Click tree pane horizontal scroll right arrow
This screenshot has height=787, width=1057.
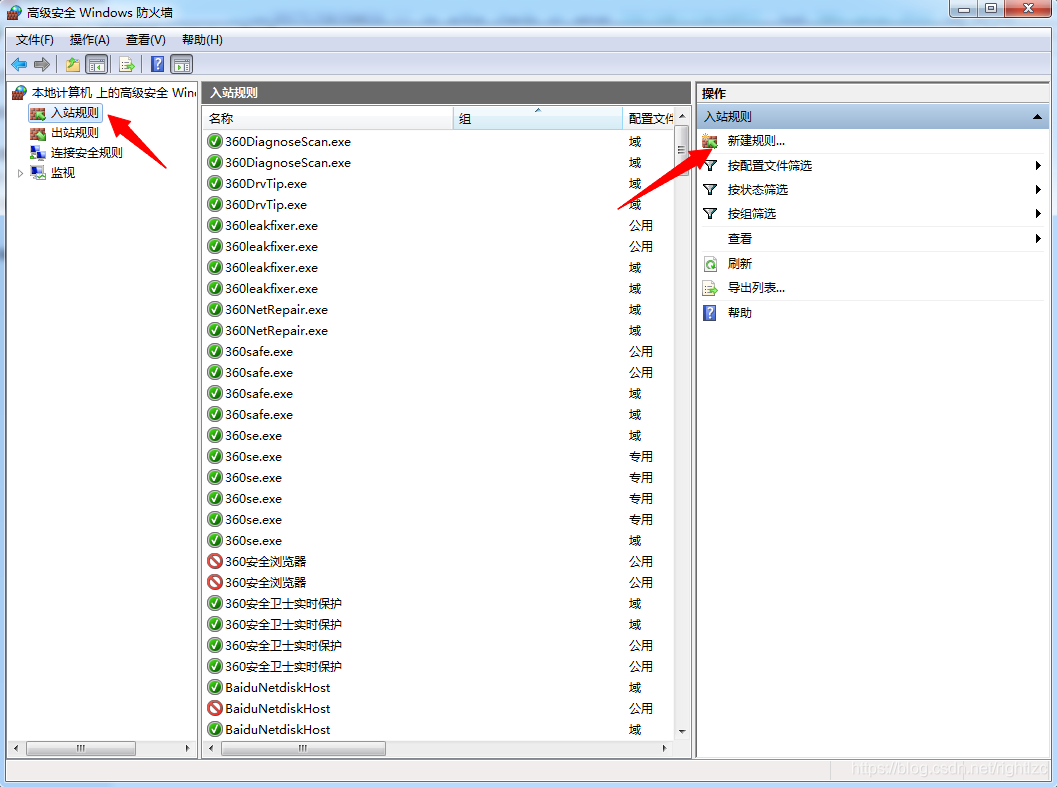(x=187, y=748)
